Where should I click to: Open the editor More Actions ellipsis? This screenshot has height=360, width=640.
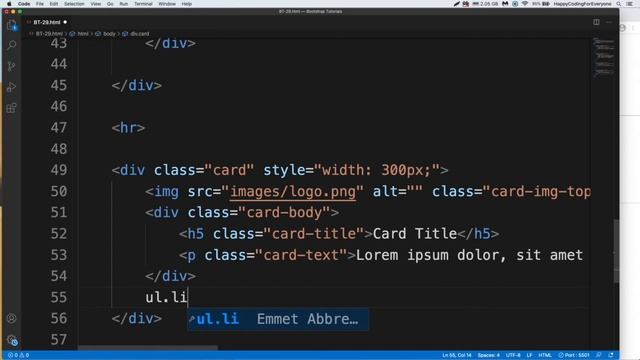[x=609, y=22]
